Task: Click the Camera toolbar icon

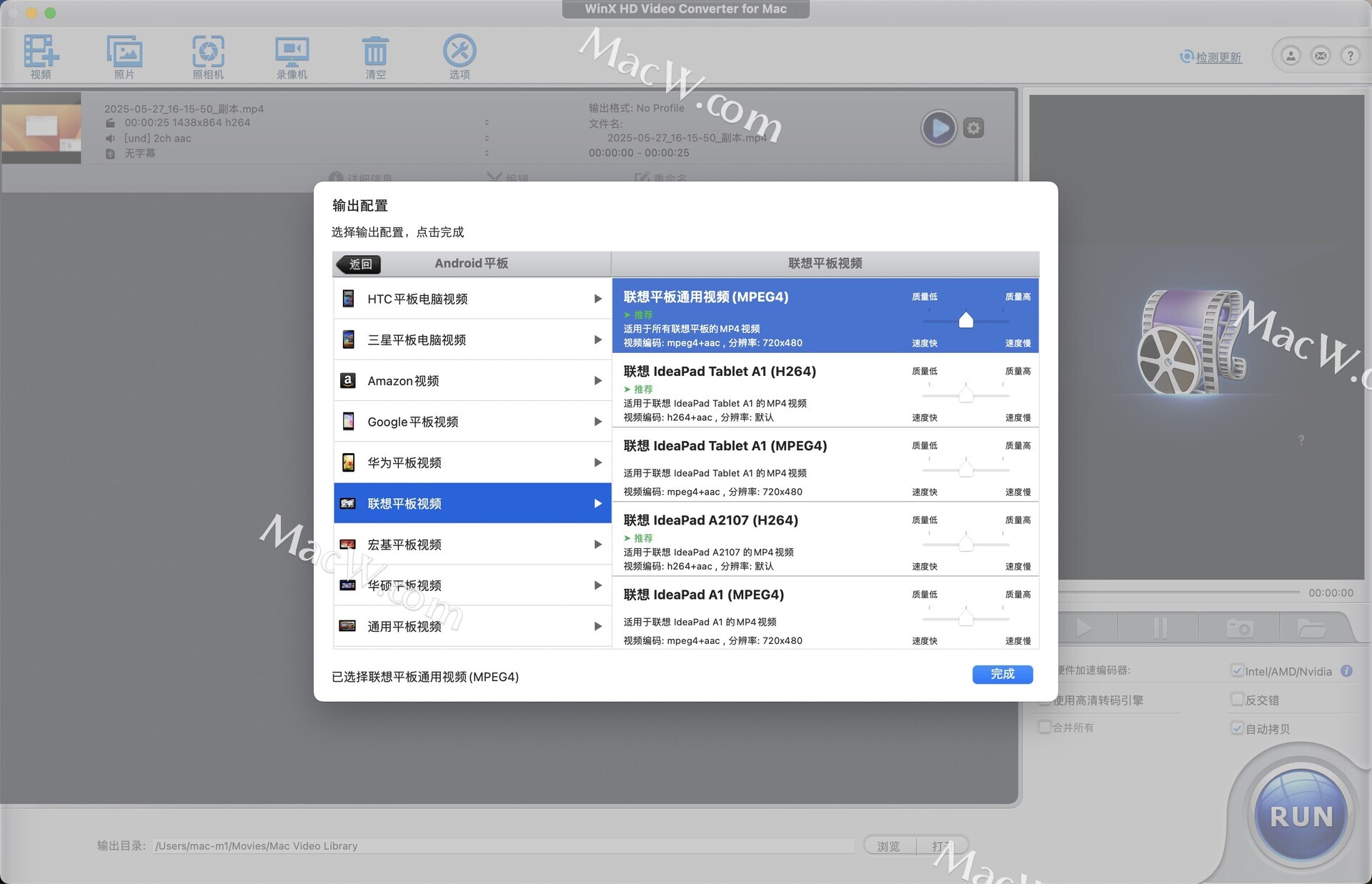Action: tap(208, 51)
